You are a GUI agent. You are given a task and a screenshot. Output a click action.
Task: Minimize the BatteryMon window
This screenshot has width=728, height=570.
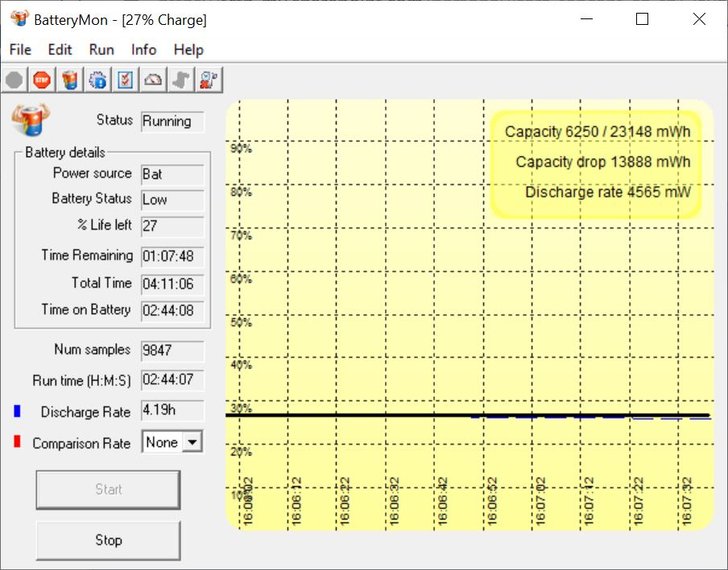click(587, 19)
